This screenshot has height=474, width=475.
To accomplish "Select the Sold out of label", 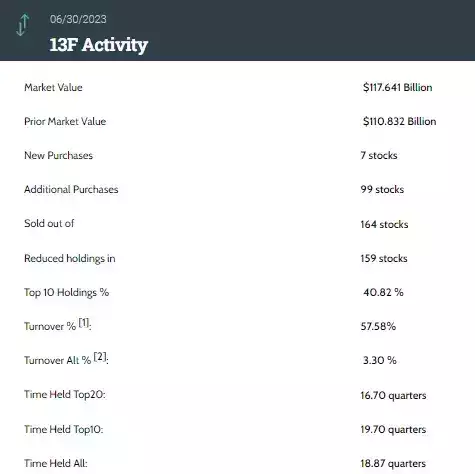I will pyautogui.click(x=49, y=223).
